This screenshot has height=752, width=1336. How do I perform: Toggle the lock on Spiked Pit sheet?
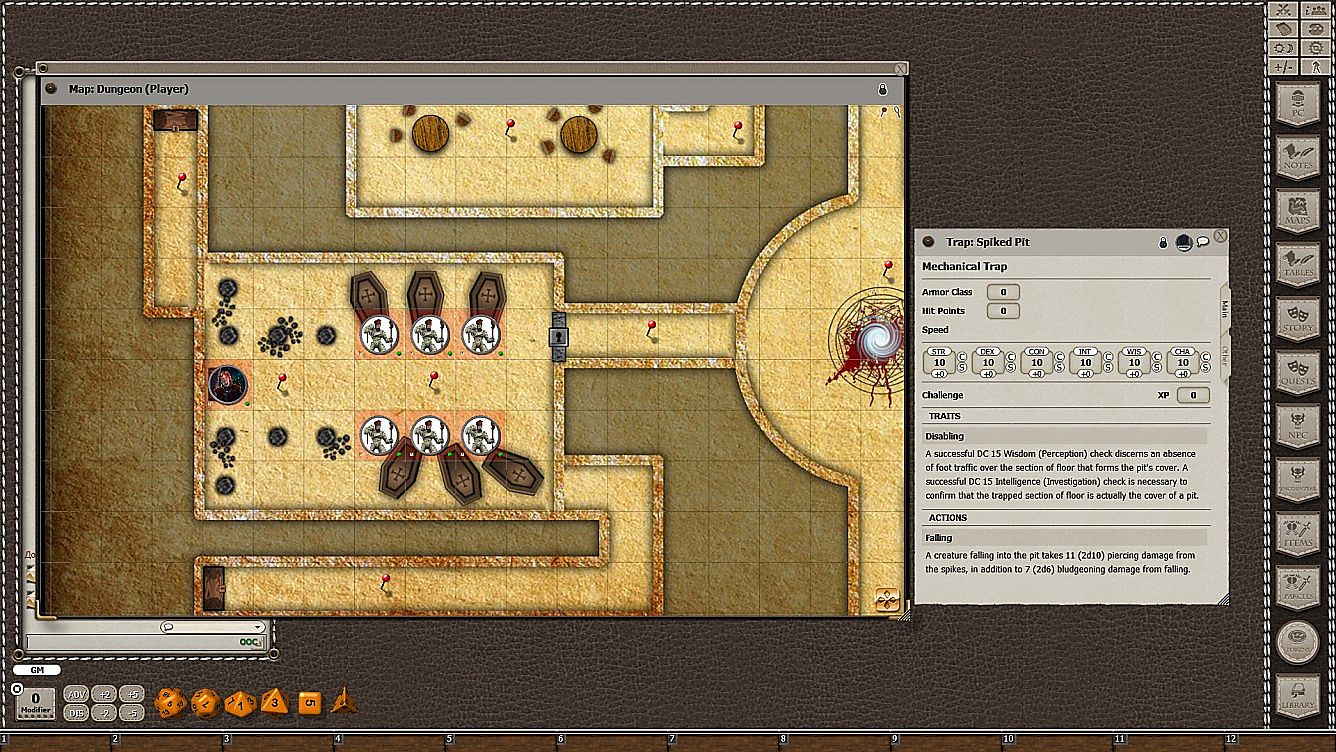[1164, 242]
